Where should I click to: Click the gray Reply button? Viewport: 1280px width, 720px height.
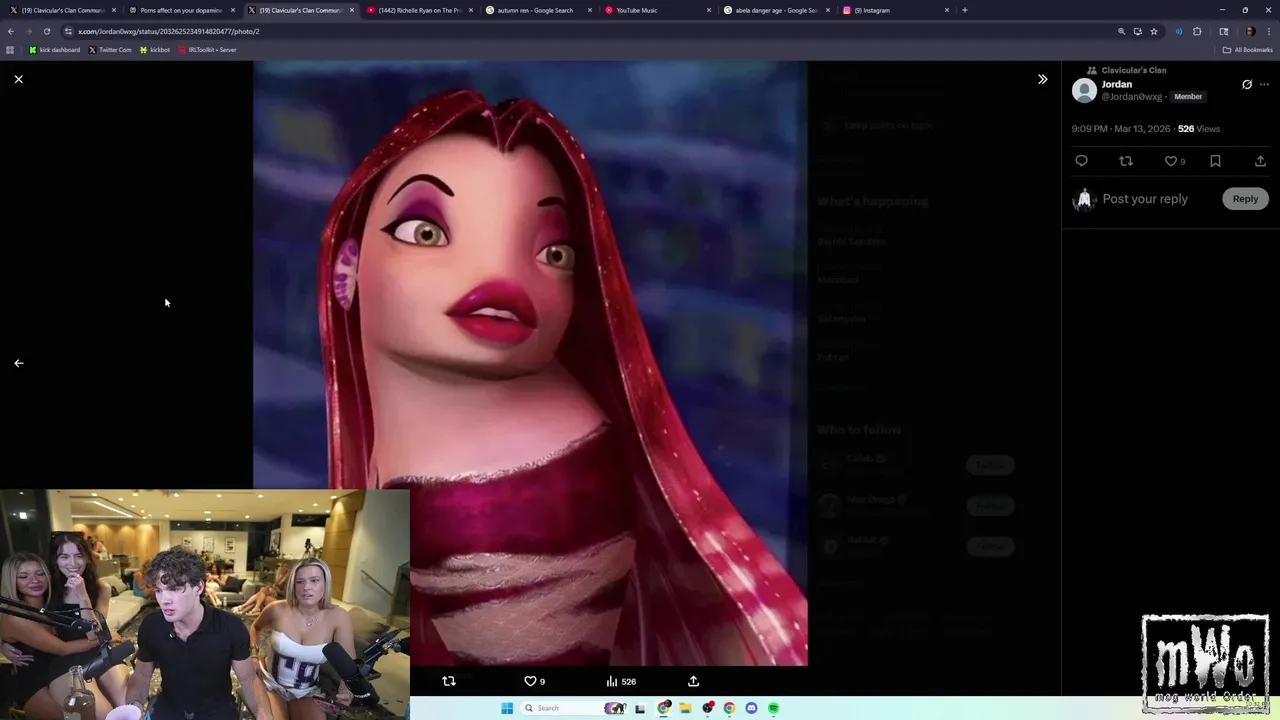1245,199
